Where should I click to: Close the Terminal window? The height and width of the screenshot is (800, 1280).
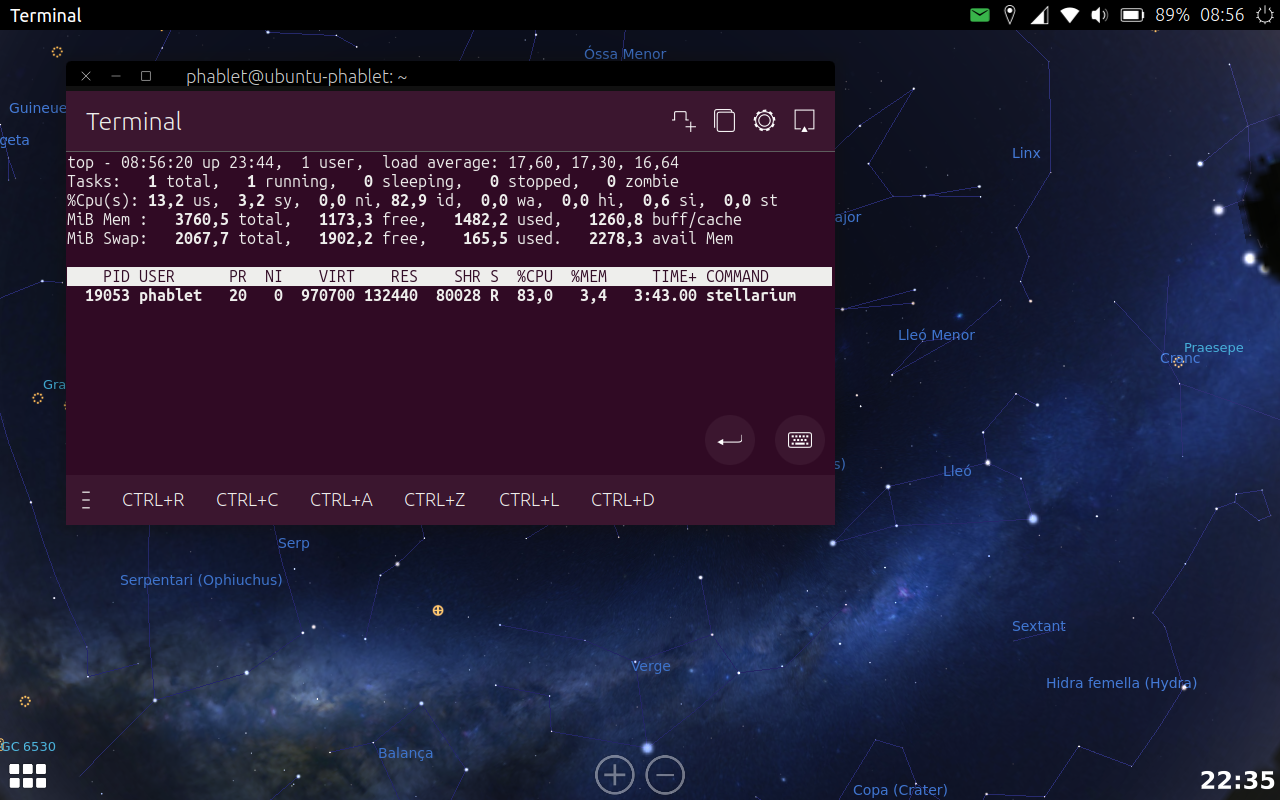pos(86,76)
